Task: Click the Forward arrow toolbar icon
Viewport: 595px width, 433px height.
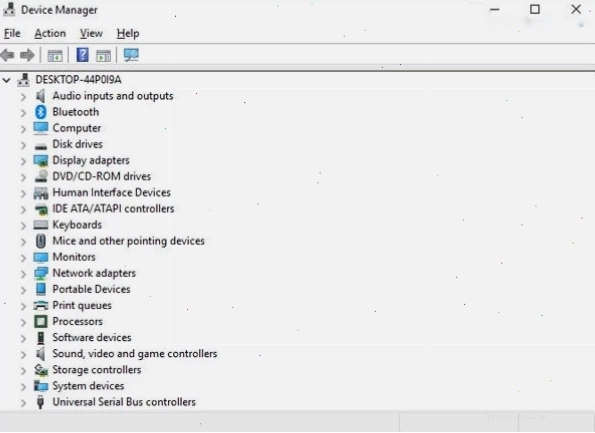Action: [x=27, y=55]
